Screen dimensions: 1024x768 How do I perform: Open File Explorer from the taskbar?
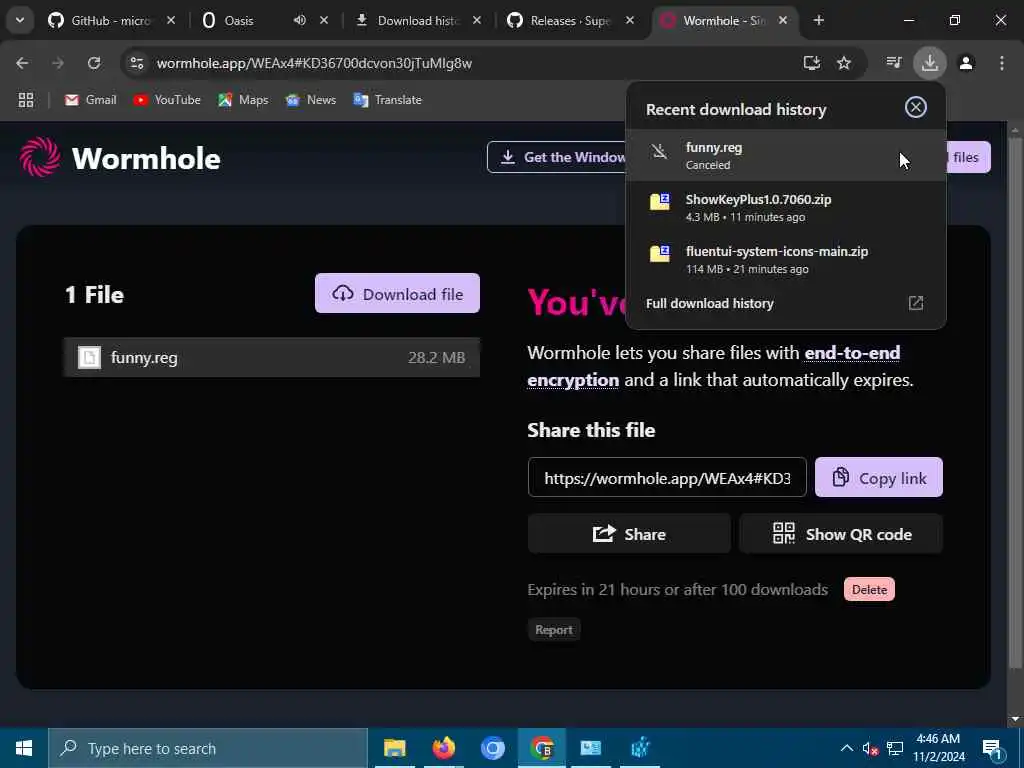(x=394, y=748)
